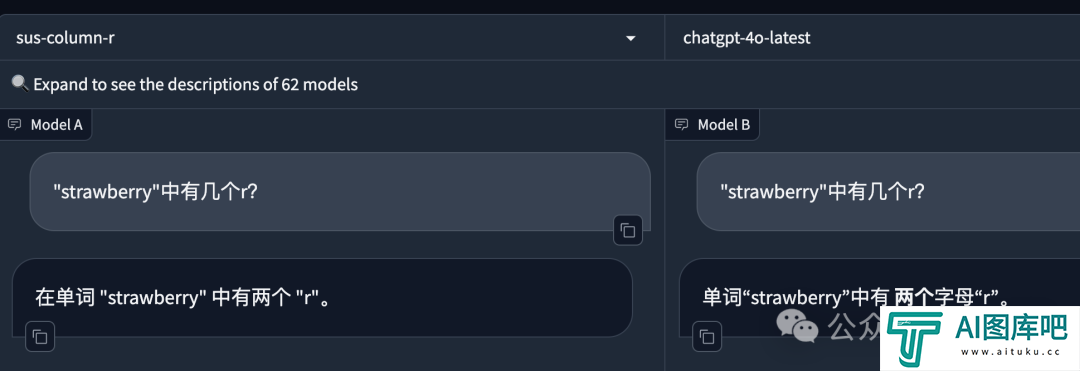
Task: Click the WeChat logo in the watermark
Action: pos(798,326)
